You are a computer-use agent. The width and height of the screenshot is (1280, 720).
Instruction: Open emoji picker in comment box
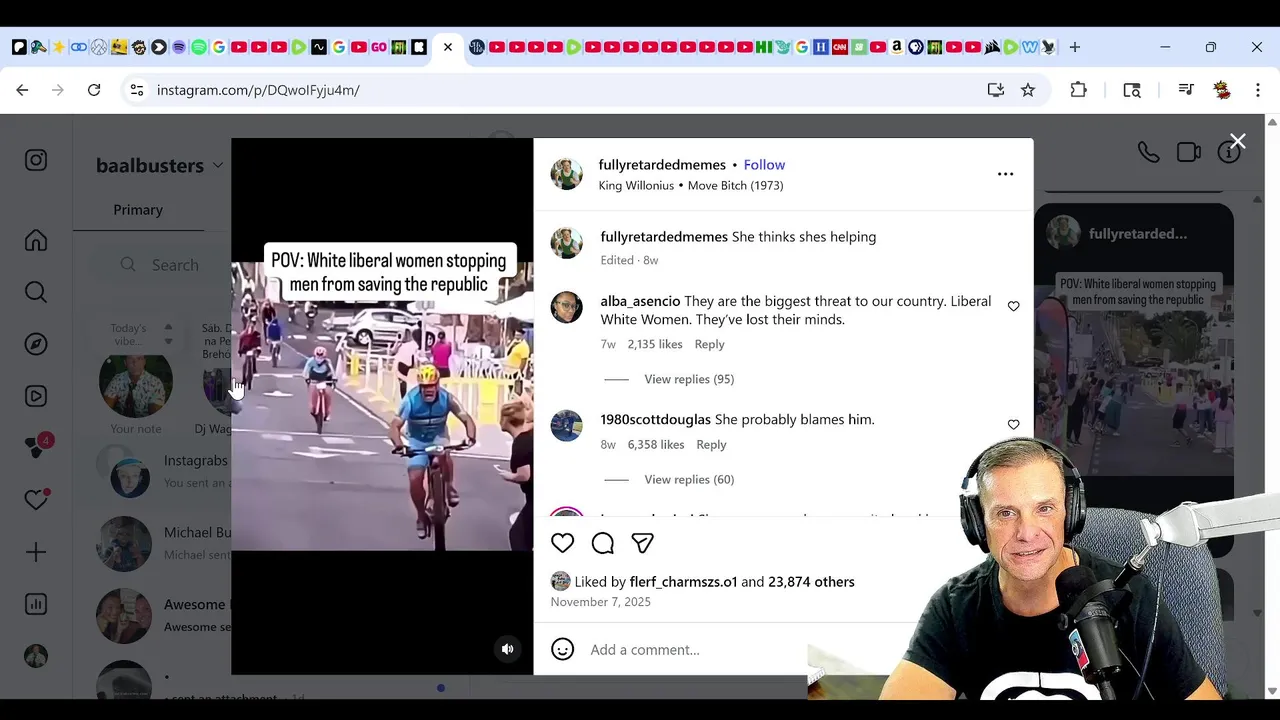563,649
